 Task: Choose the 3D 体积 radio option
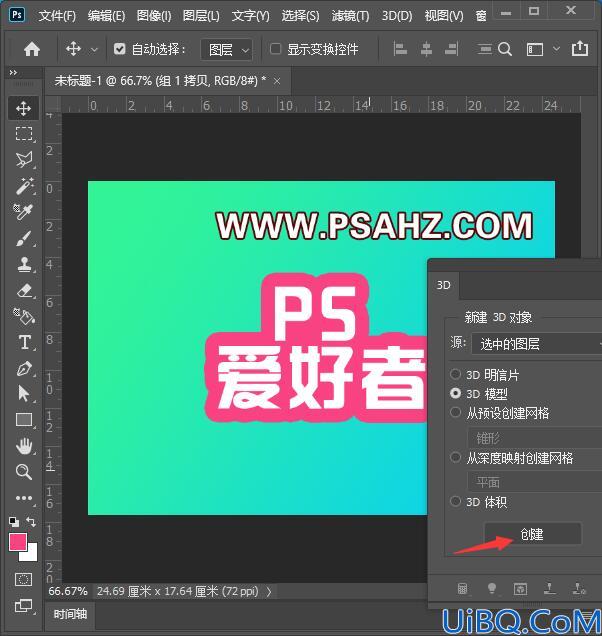tap(455, 502)
